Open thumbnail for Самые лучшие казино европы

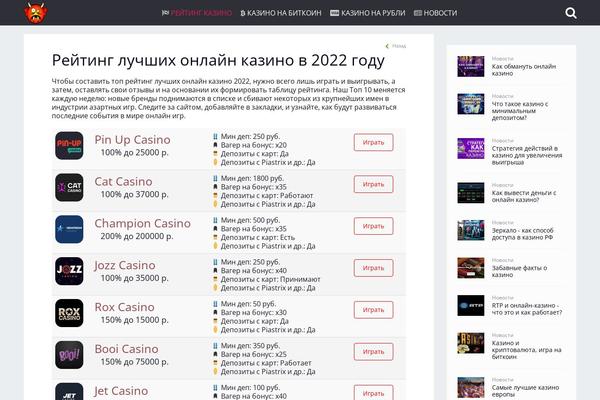tap(471, 387)
